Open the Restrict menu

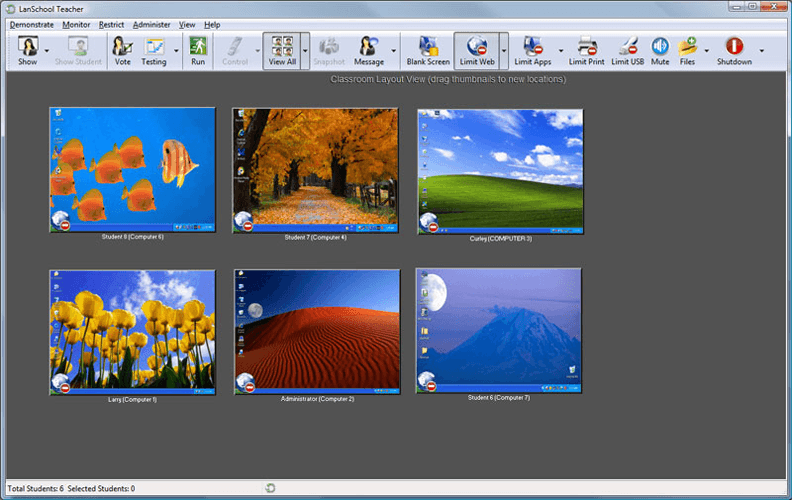point(111,24)
